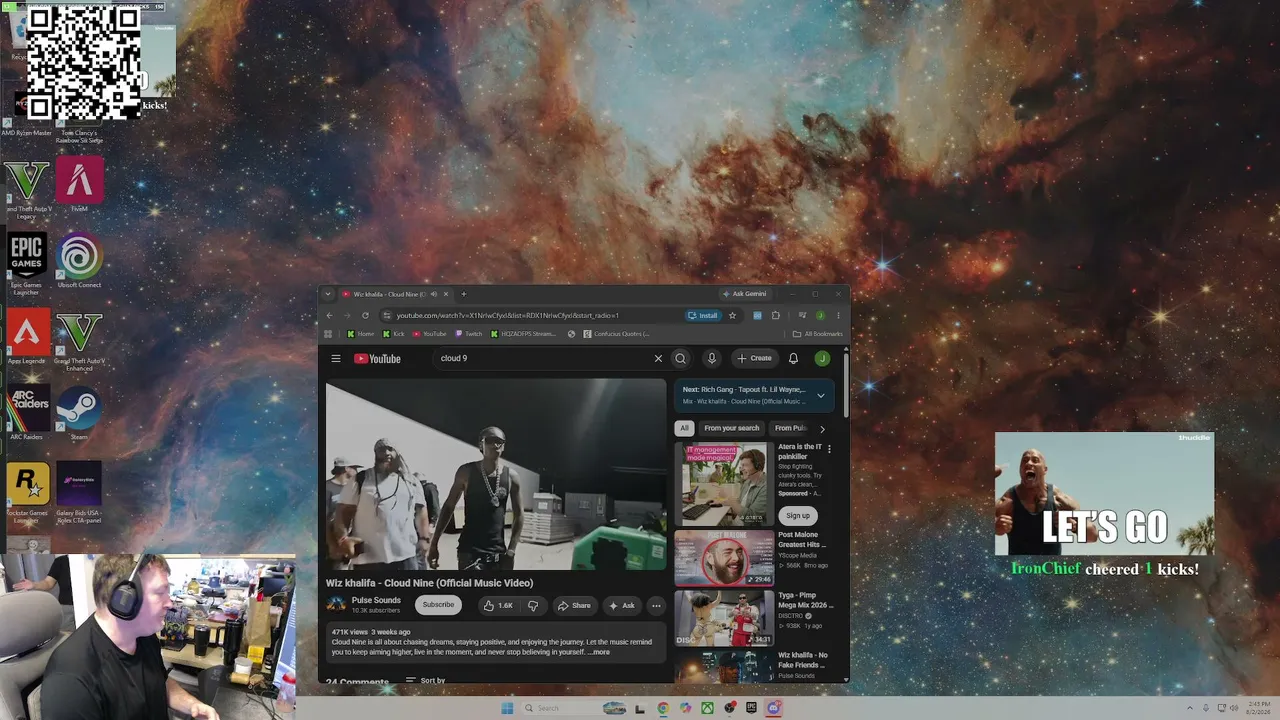Open the taskbar clock and date
The width and height of the screenshot is (1280, 720).
(x=1258, y=708)
